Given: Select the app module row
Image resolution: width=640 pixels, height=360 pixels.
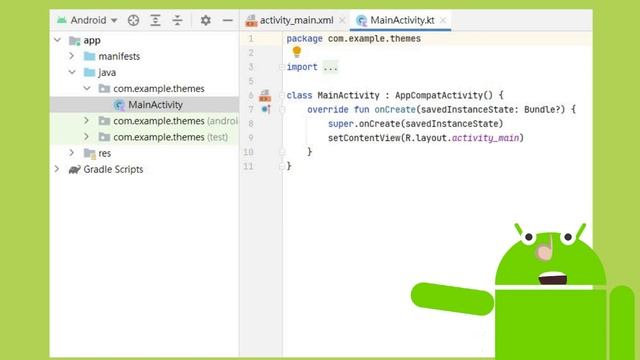Looking at the screenshot, I should tap(144, 40).
